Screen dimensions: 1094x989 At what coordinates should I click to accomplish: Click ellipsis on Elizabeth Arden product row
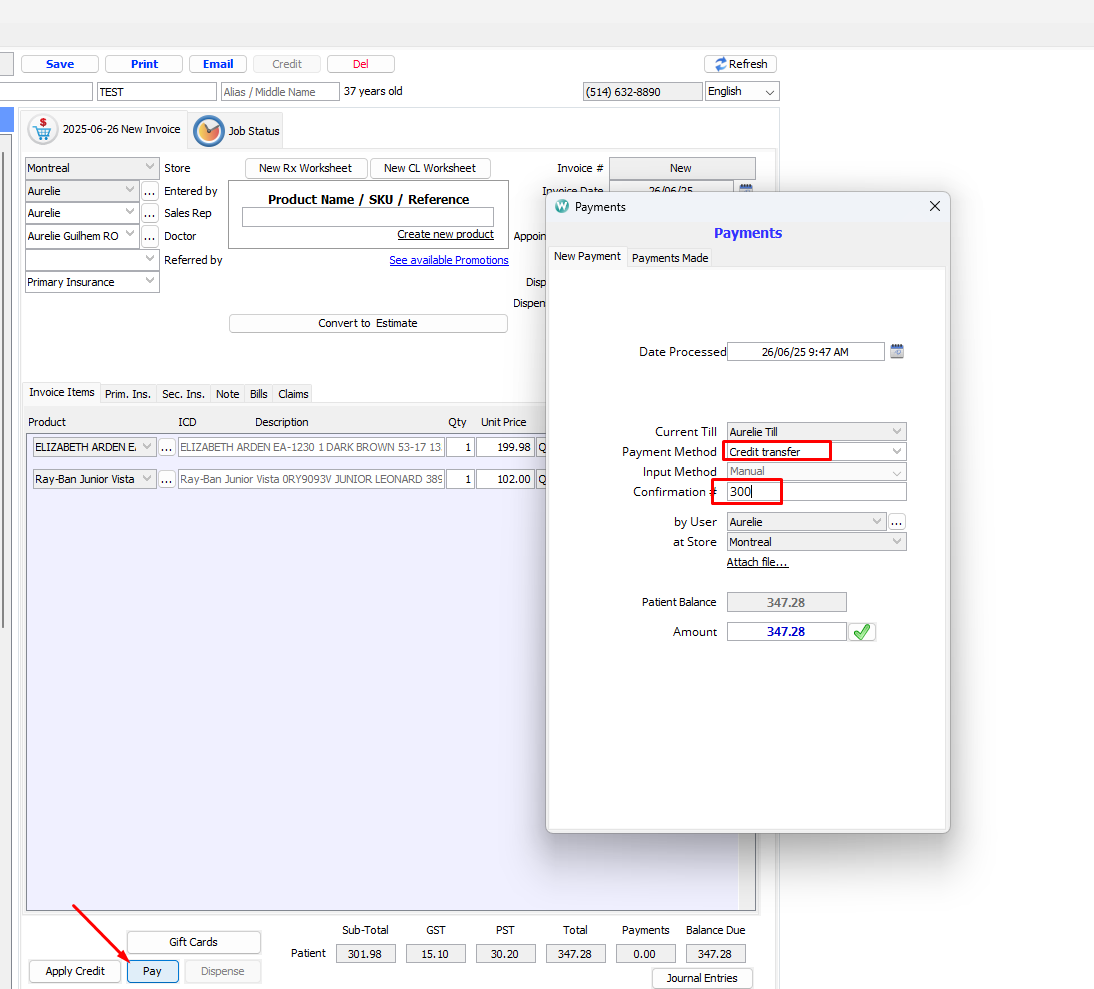(166, 447)
